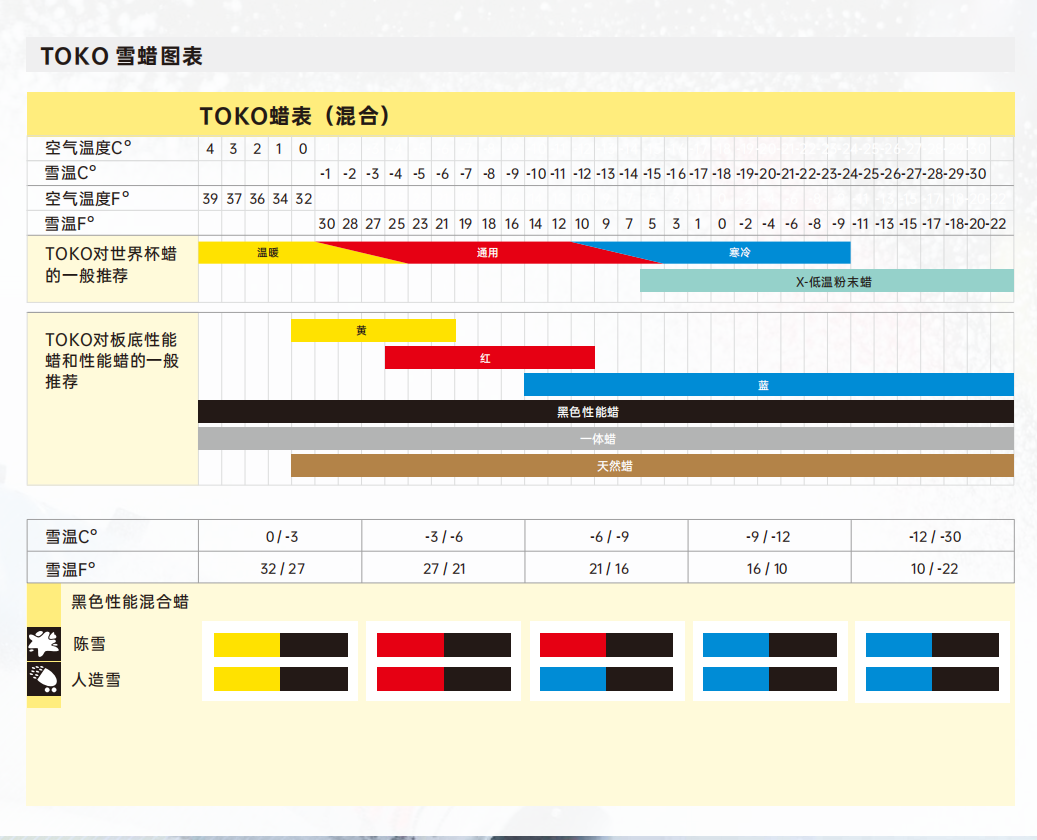Select the brown 天然蜡 bar
Screen dimensions: 1037x840
point(652,466)
